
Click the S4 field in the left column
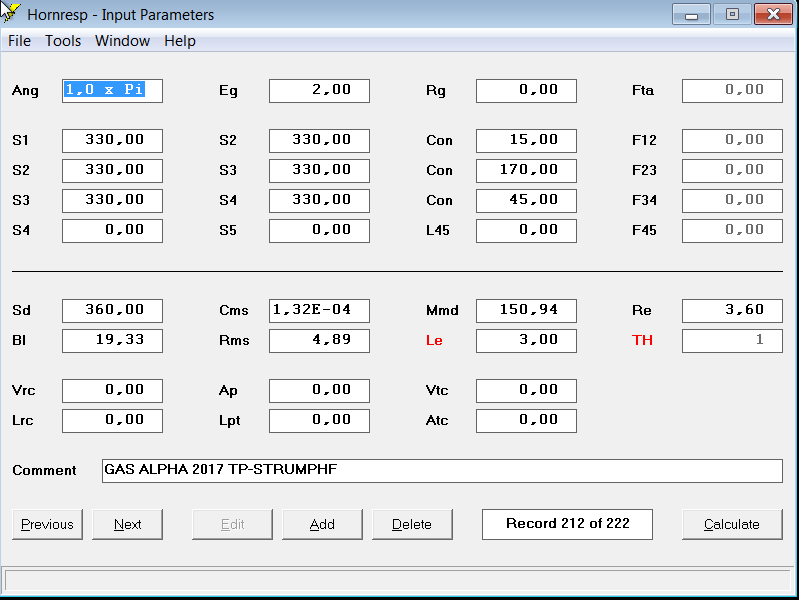tap(112, 231)
